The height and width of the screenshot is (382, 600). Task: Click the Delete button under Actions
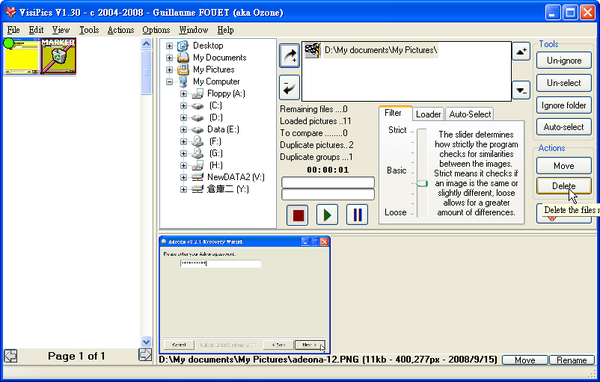564,186
